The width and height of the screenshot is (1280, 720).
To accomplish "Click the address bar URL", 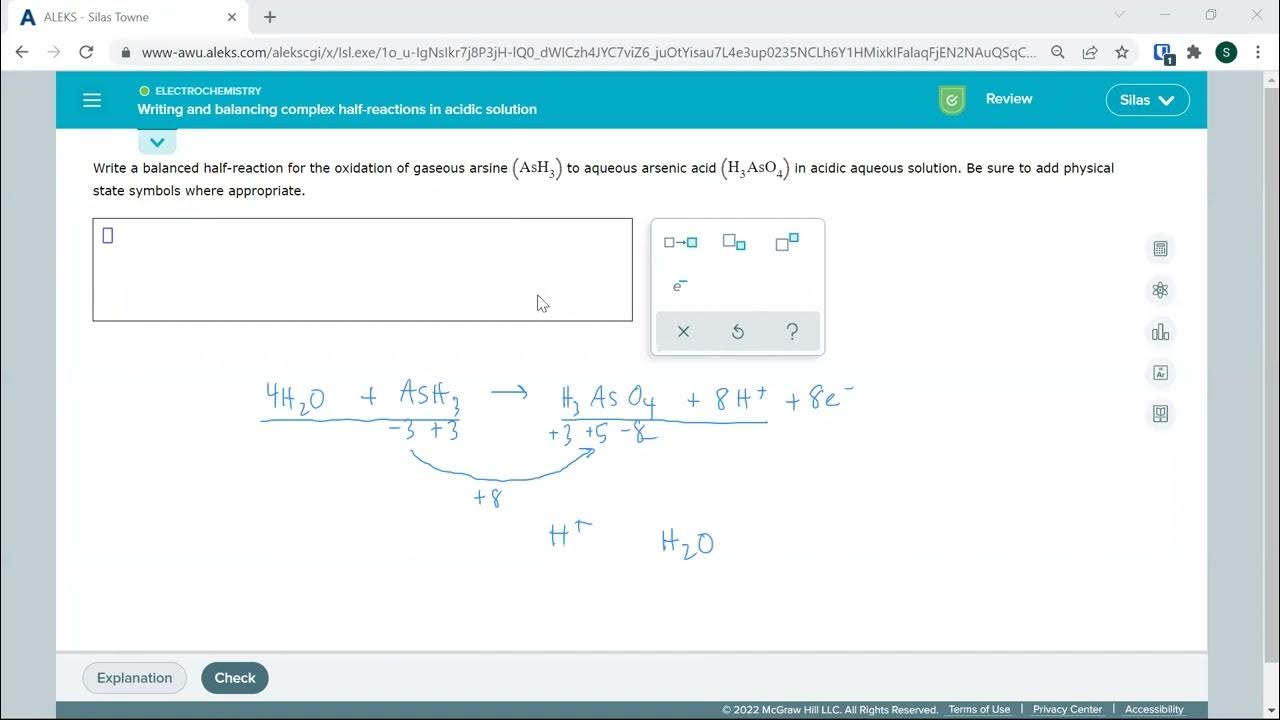I will click(x=588, y=53).
